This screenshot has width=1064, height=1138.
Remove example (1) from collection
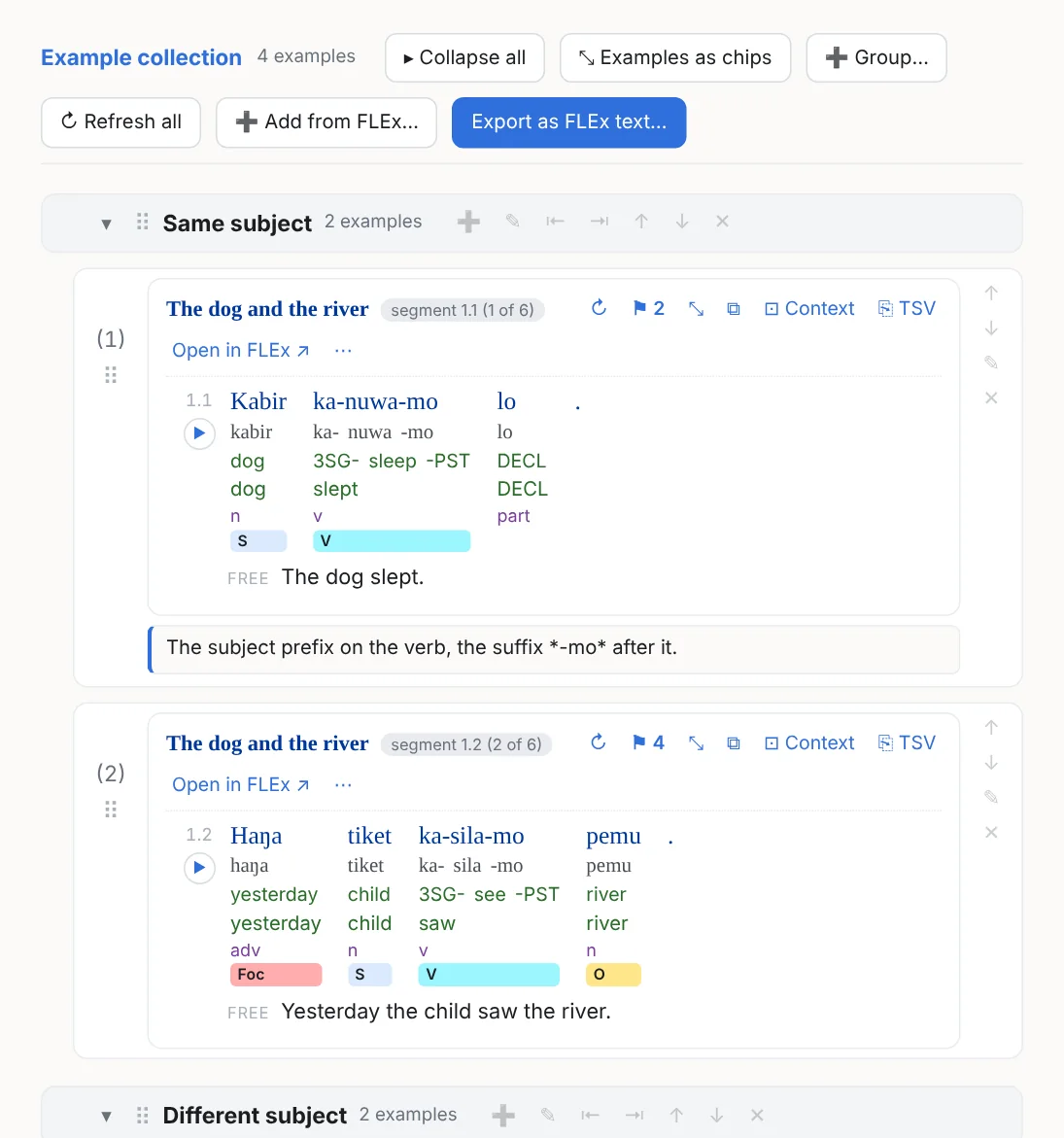click(x=991, y=397)
